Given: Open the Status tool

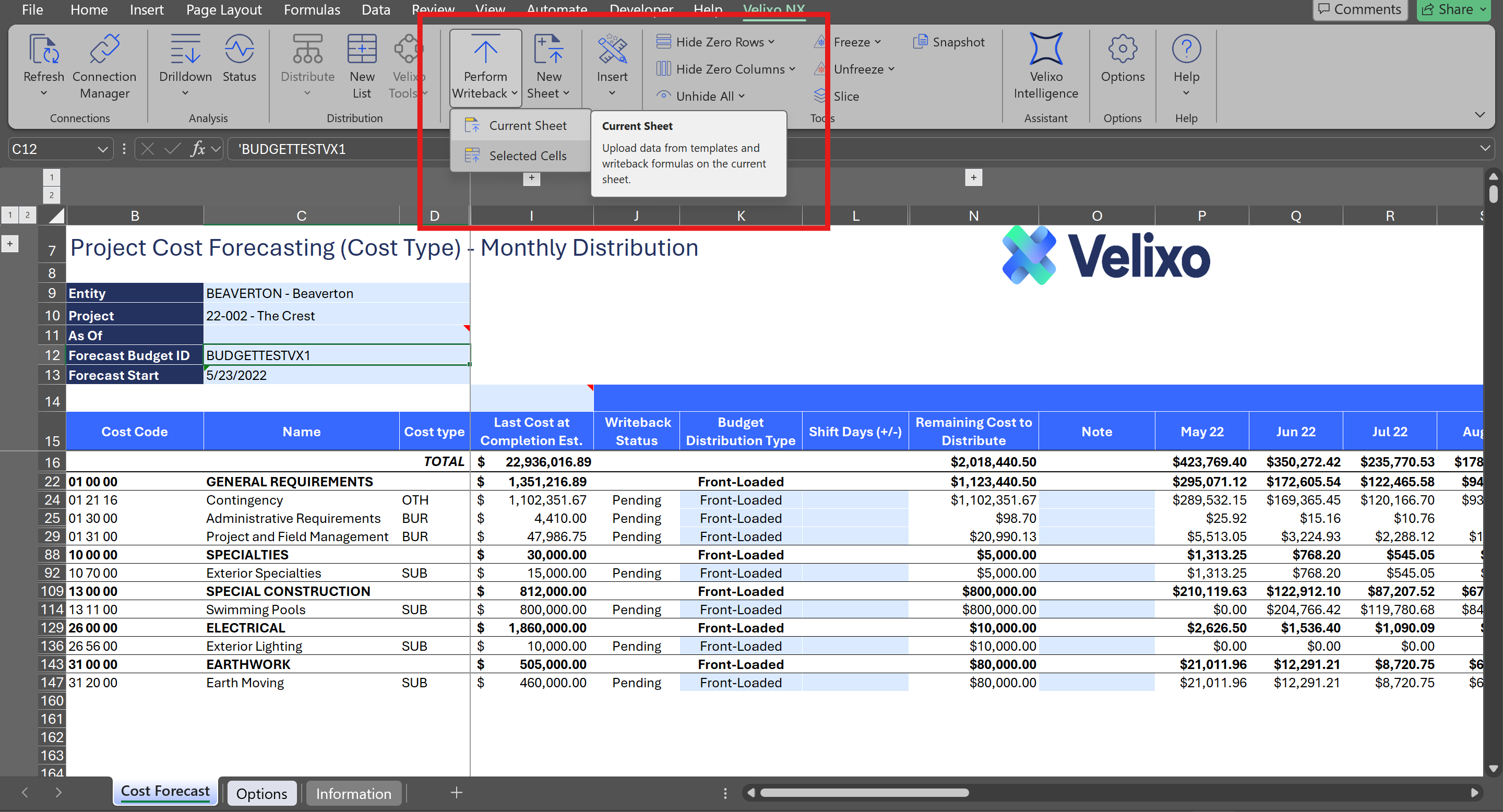Looking at the screenshot, I should pyautogui.click(x=239, y=50).
